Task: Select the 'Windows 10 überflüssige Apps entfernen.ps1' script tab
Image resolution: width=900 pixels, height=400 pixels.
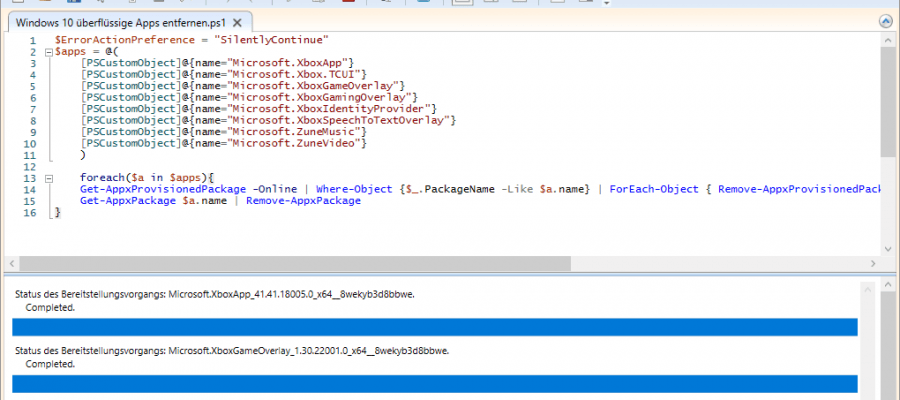Action: (120, 21)
